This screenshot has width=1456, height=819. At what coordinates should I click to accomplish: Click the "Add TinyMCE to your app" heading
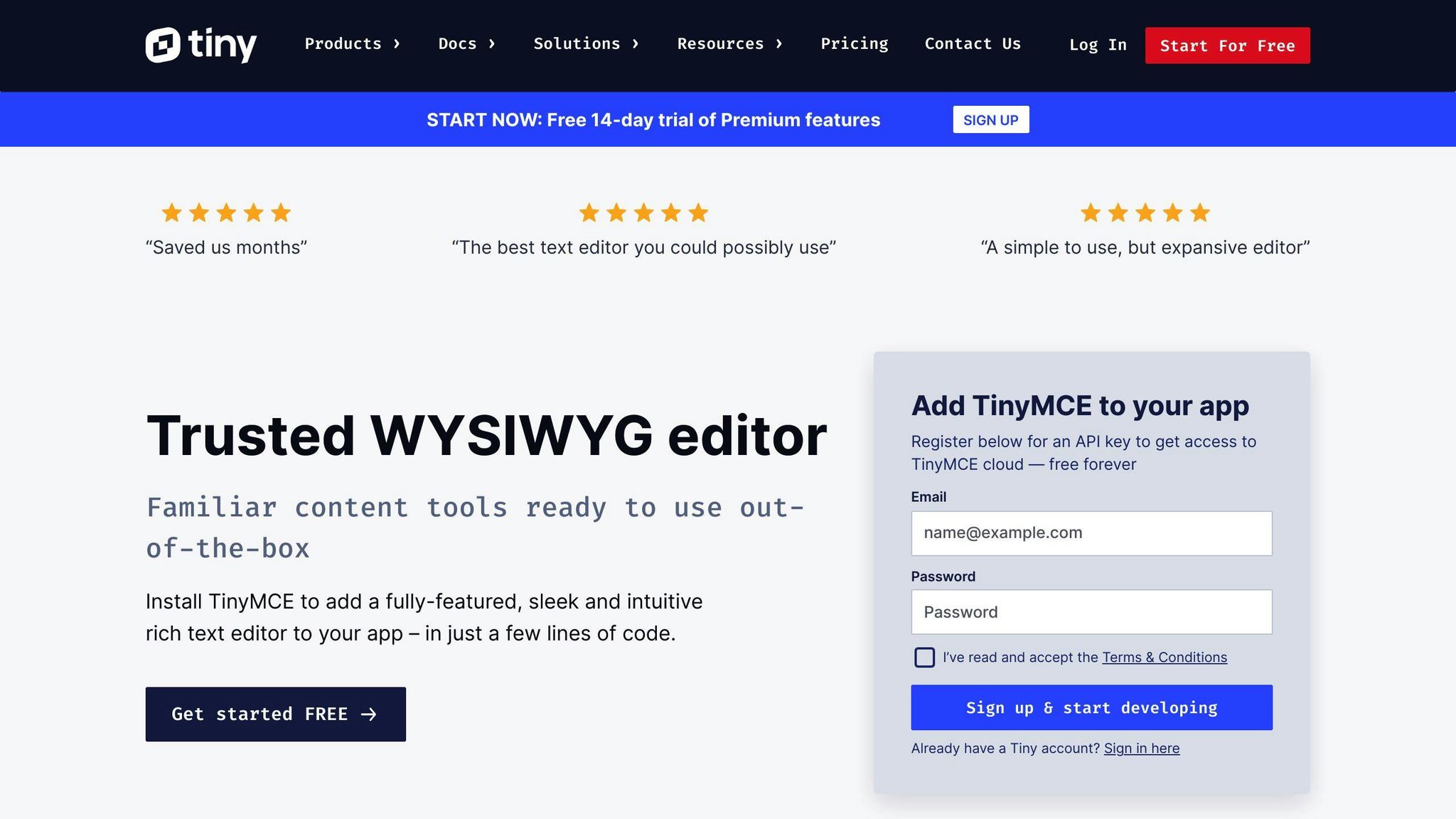point(1080,406)
